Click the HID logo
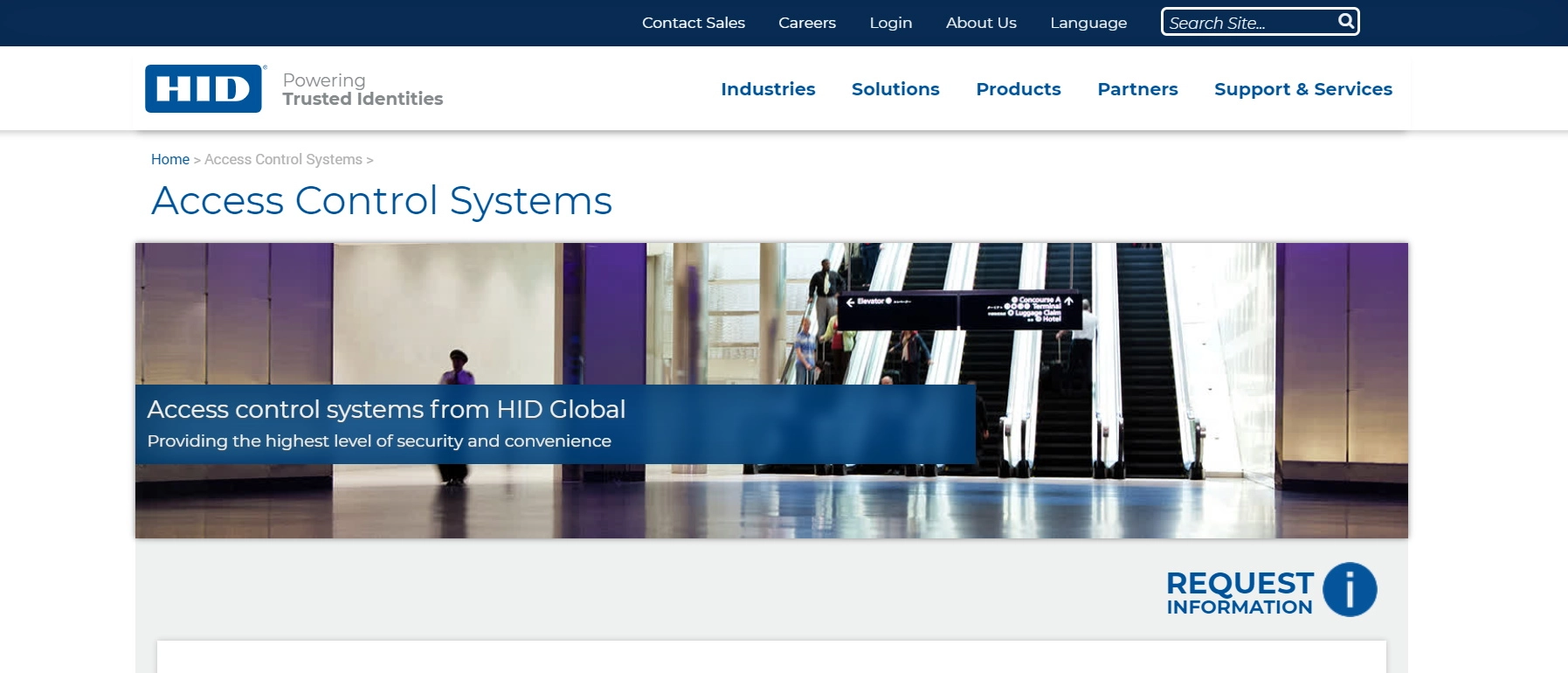Image resolution: width=1568 pixels, height=673 pixels. pos(204,88)
